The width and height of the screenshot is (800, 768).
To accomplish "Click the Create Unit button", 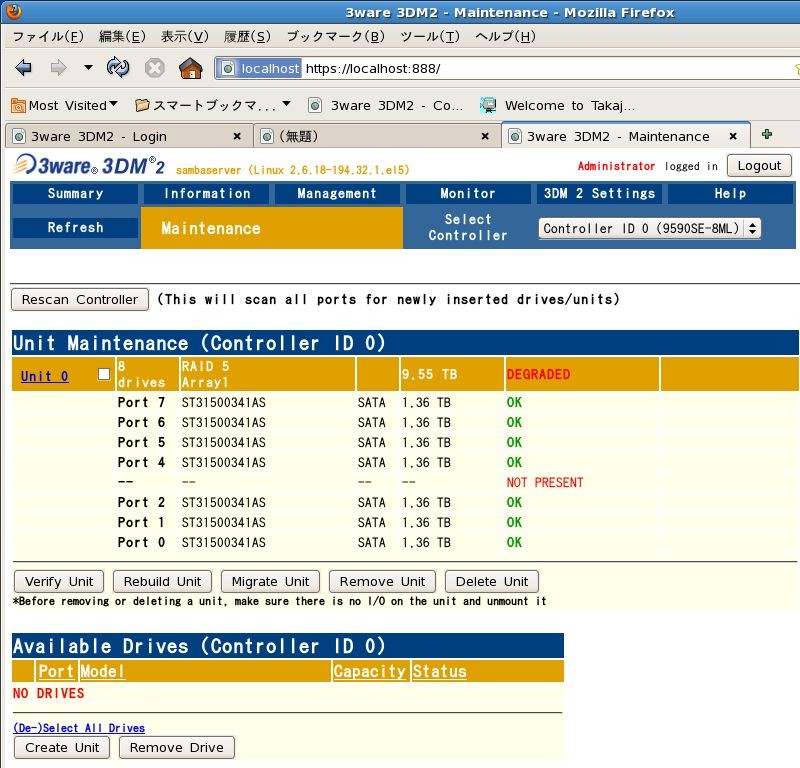I will coord(62,748).
